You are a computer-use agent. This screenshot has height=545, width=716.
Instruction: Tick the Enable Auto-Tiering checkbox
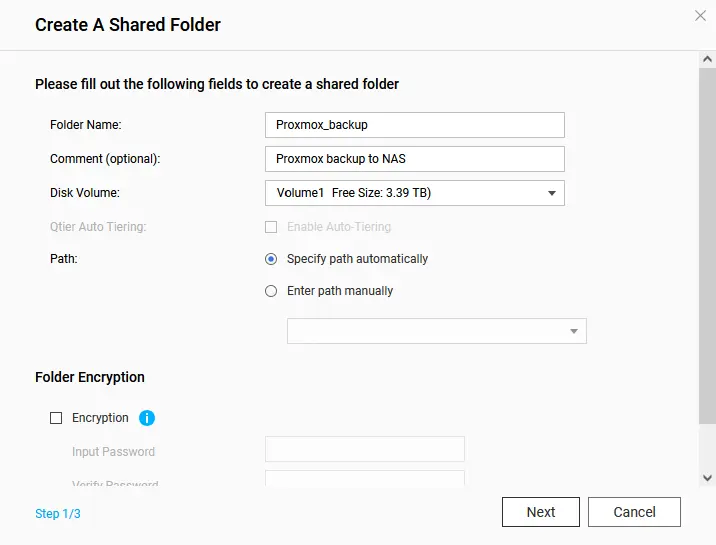(271, 227)
